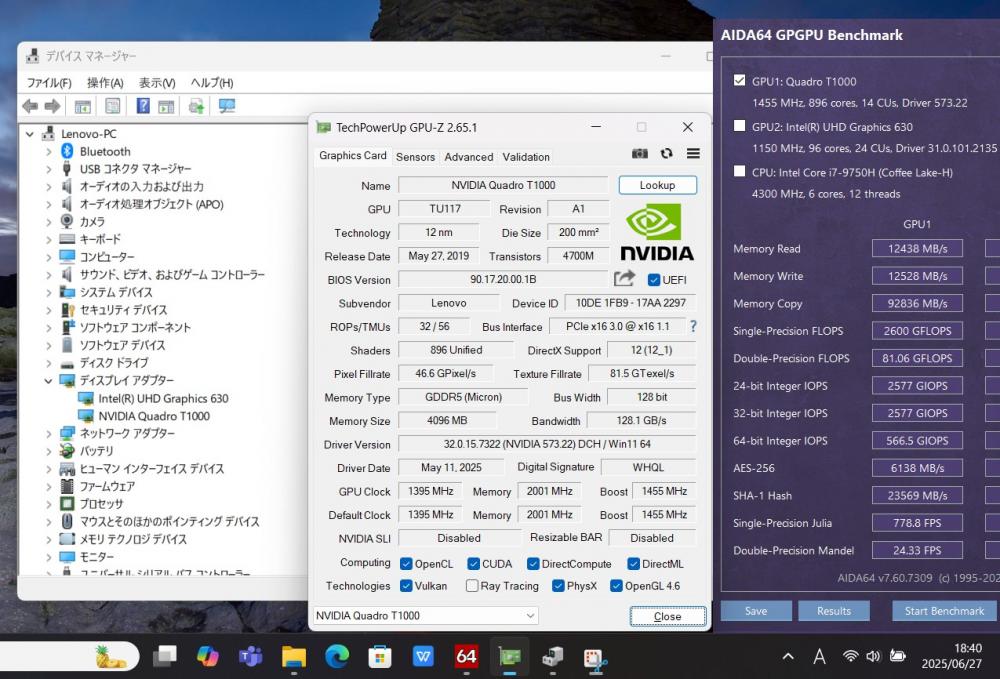Switch to the Validation tab
Image resolution: width=1000 pixels, height=679 pixels.
tap(526, 157)
